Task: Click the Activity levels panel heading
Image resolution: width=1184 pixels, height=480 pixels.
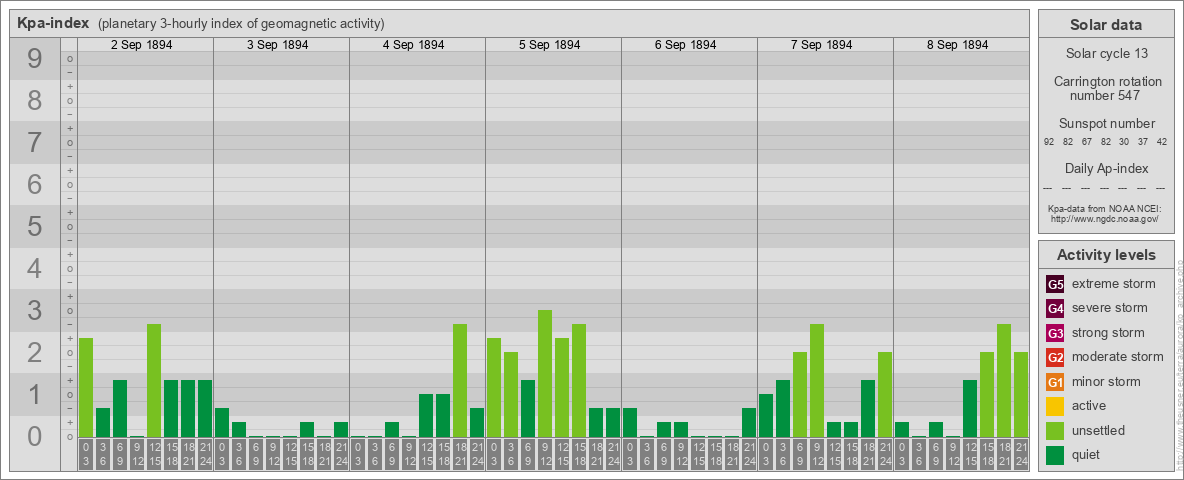Action: pyautogui.click(x=1105, y=255)
